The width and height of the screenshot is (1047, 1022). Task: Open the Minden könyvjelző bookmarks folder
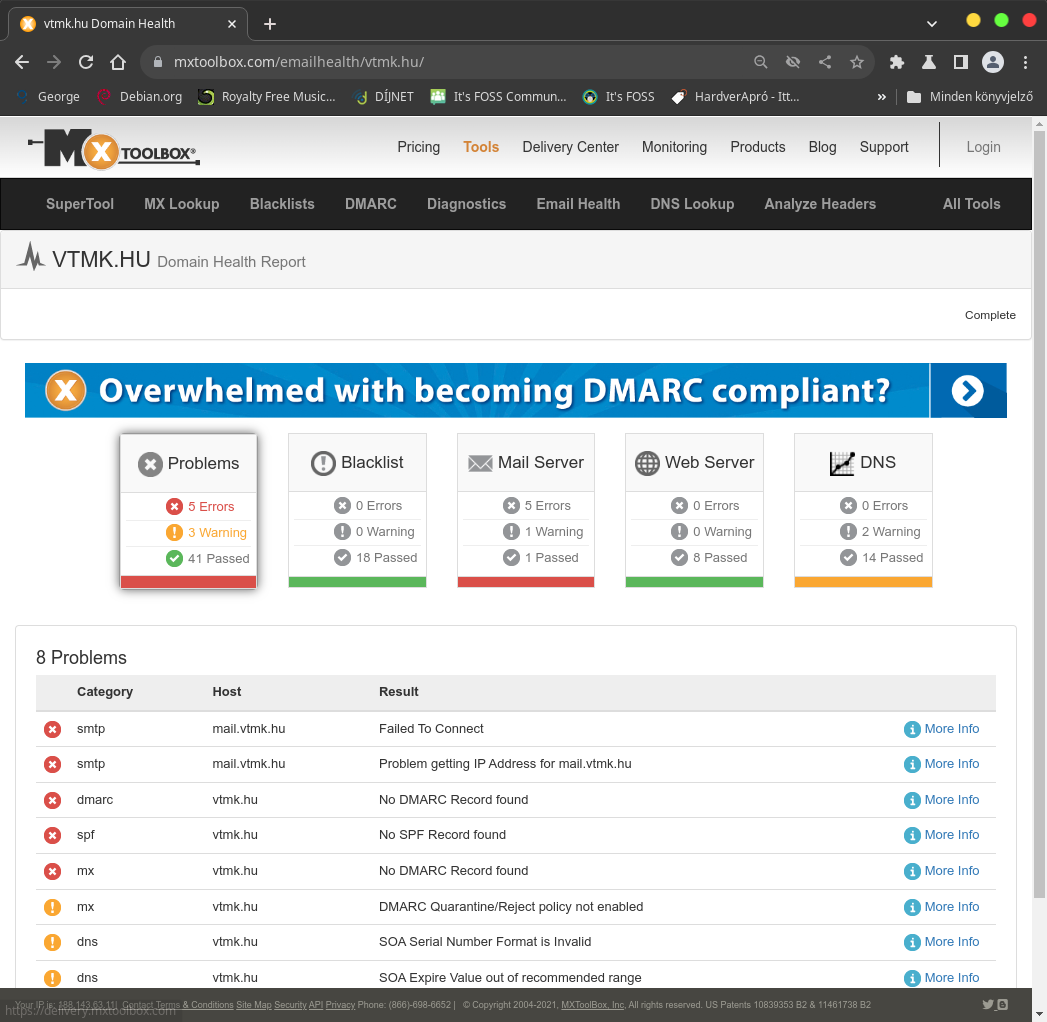(x=970, y=97)
